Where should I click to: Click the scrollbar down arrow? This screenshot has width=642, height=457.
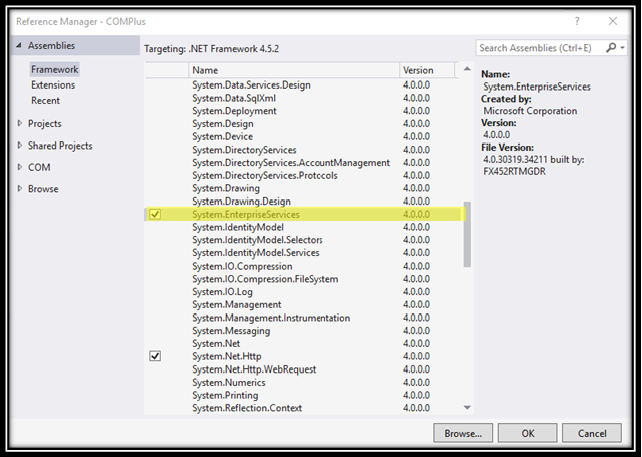467,407
